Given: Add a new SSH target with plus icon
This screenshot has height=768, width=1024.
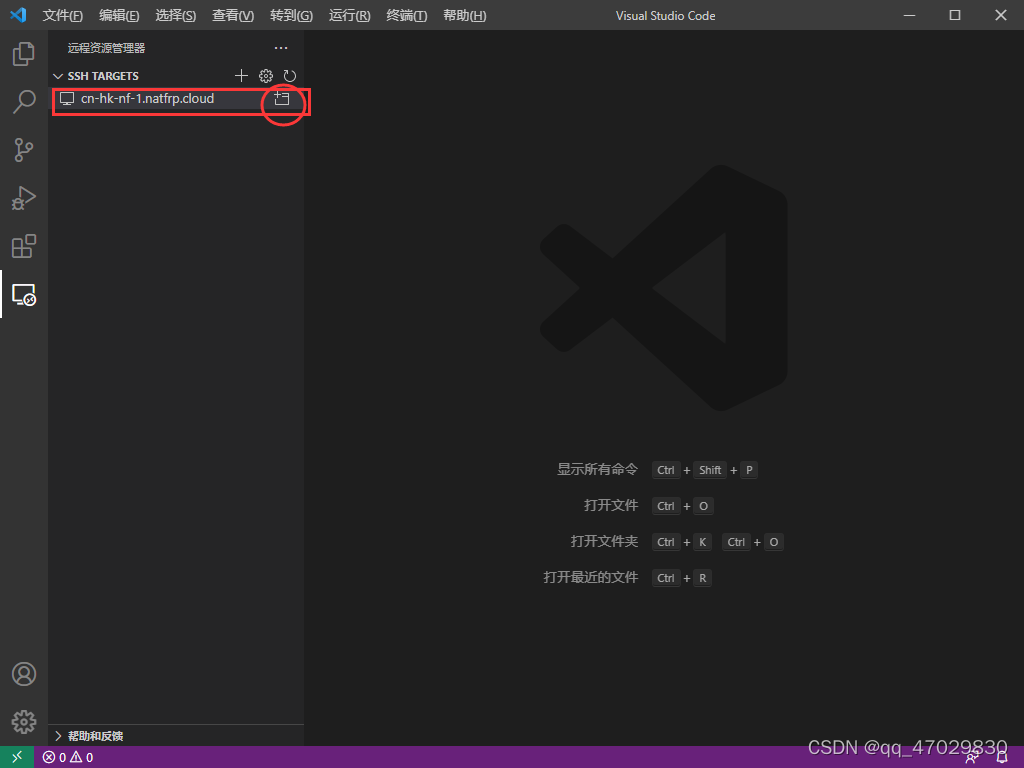Looking at the screenshot, I should tap(241, 76).
